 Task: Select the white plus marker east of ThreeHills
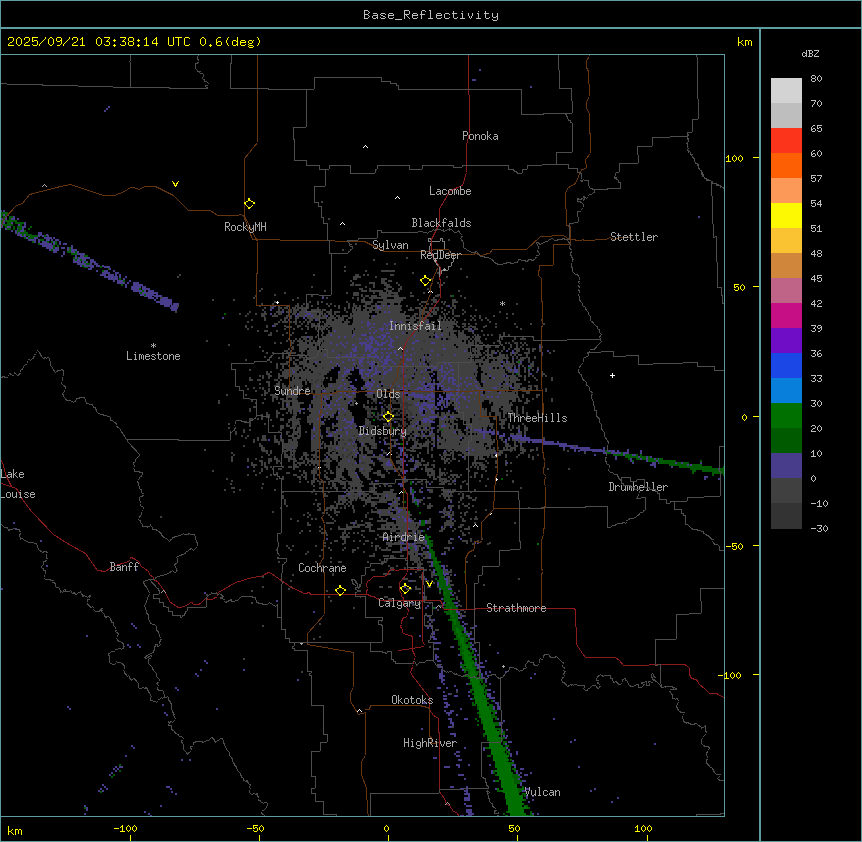pos(613,375)
